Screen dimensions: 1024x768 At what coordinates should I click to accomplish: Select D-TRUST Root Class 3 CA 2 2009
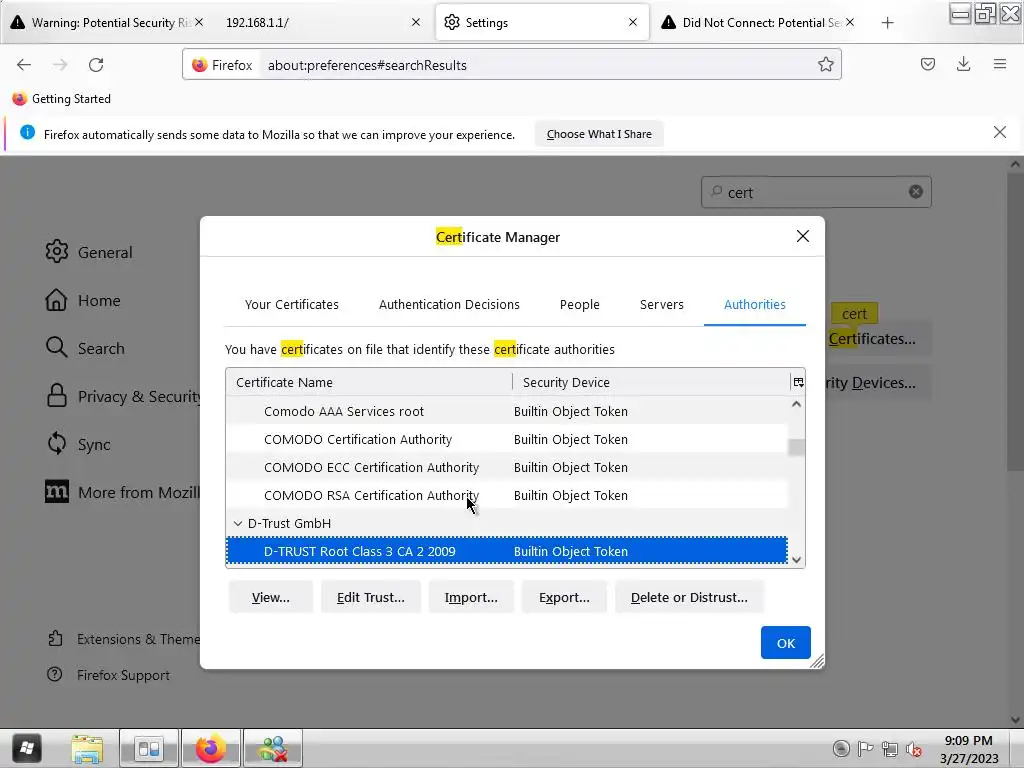pyautogui.click(x=507, y=551)
